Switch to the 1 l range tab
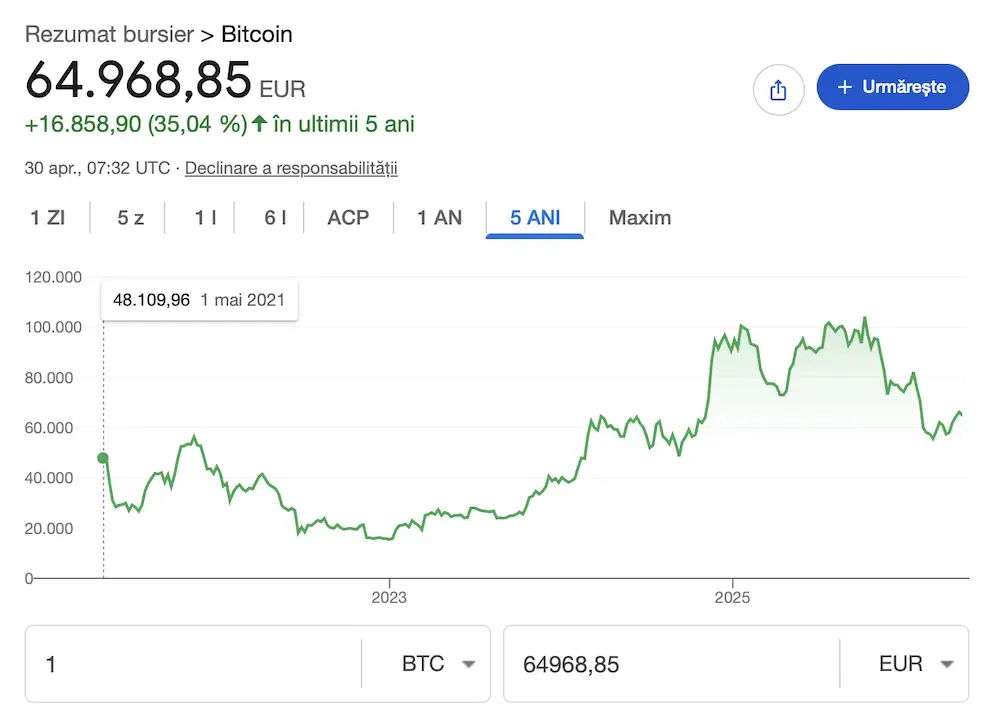The width and height of the screenshot is (1000, 716). [205, 217]
